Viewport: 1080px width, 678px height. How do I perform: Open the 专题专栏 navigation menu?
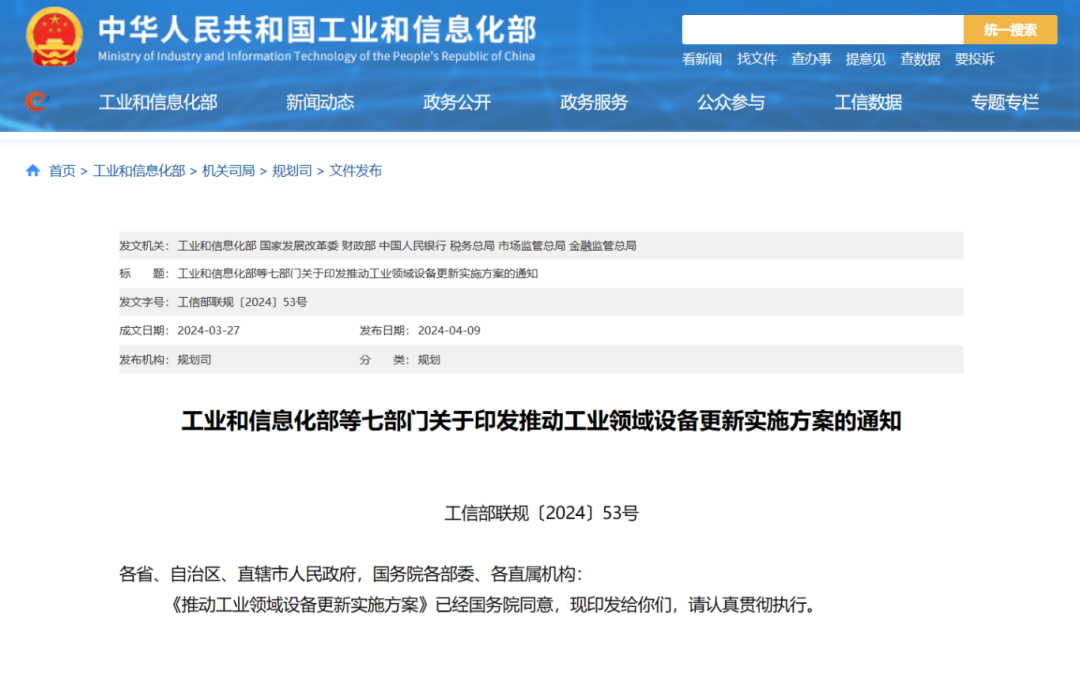[x=1005, y=102]
